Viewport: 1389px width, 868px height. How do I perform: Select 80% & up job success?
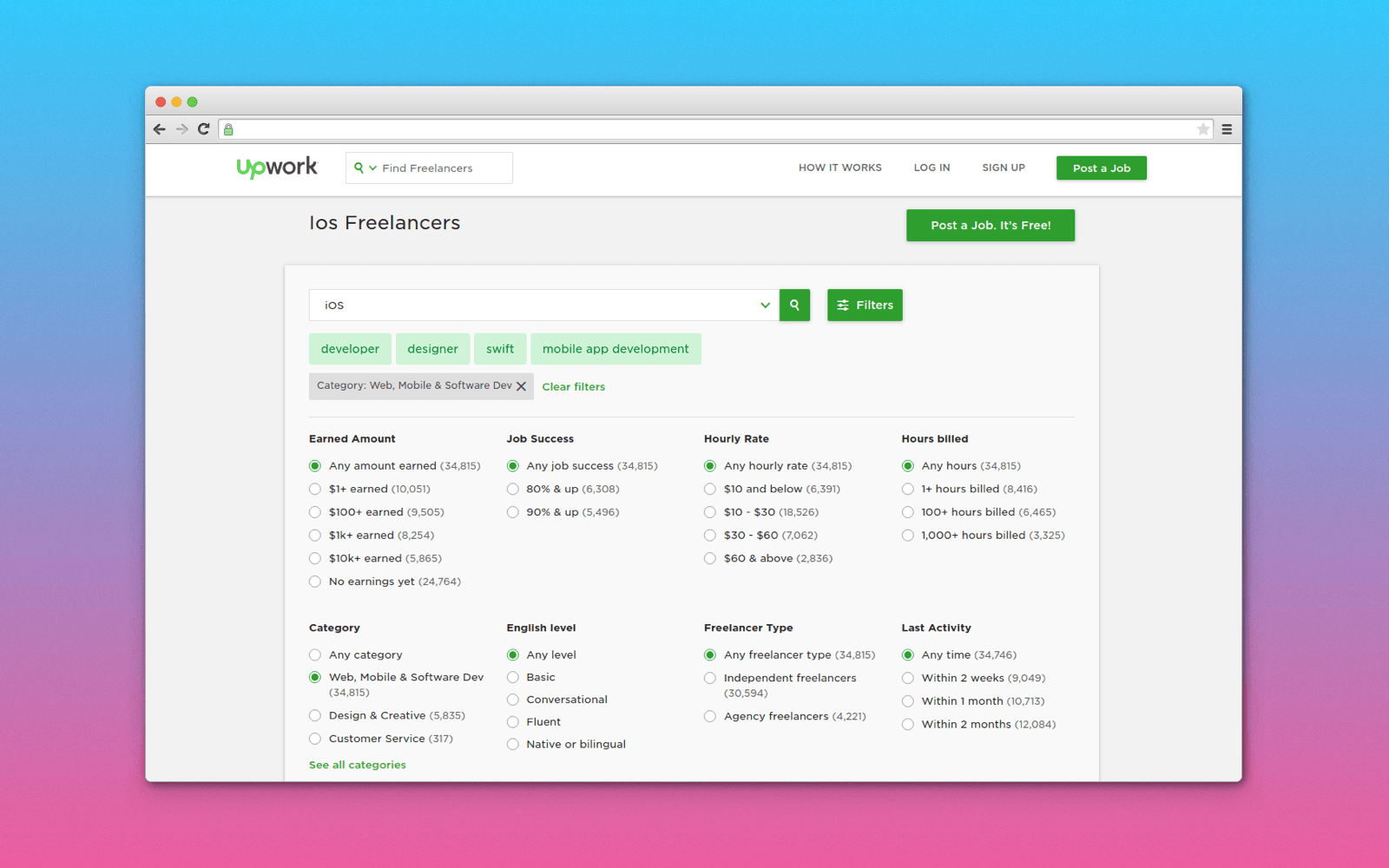coord(513,490)
